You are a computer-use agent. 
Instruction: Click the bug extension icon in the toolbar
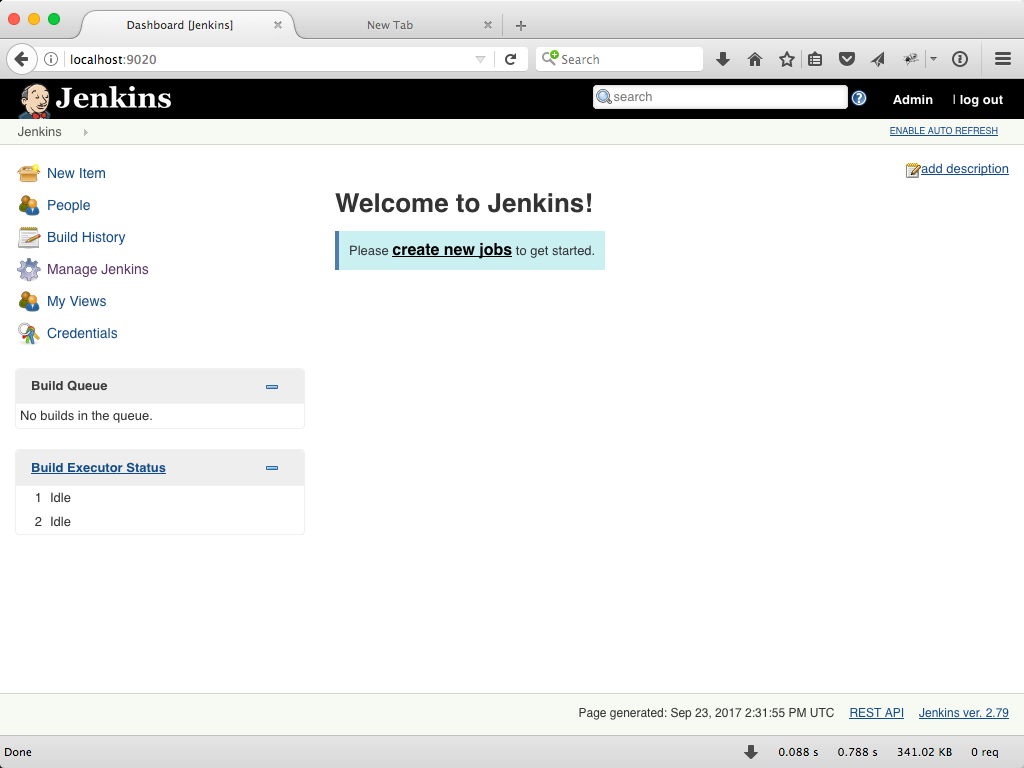910,59
